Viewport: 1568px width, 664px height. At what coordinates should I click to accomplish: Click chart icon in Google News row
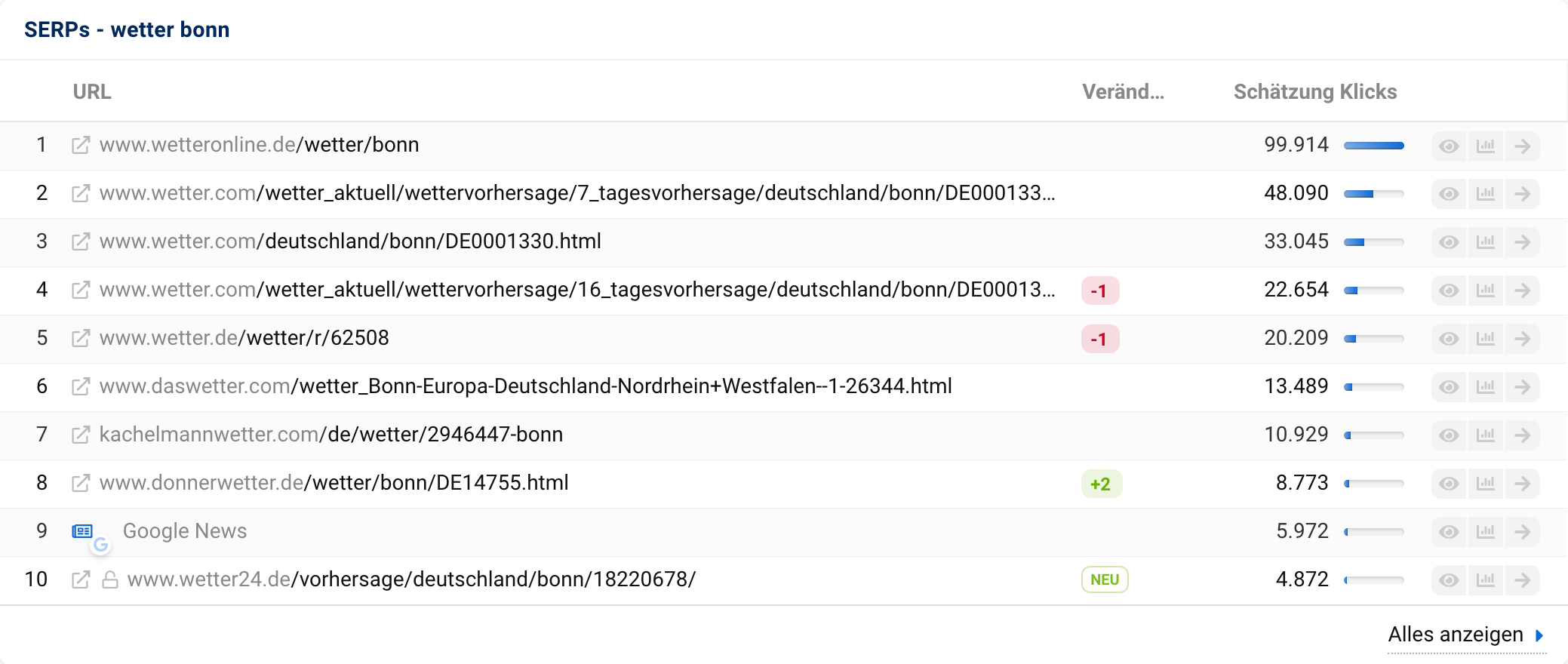click(1486, 532)
